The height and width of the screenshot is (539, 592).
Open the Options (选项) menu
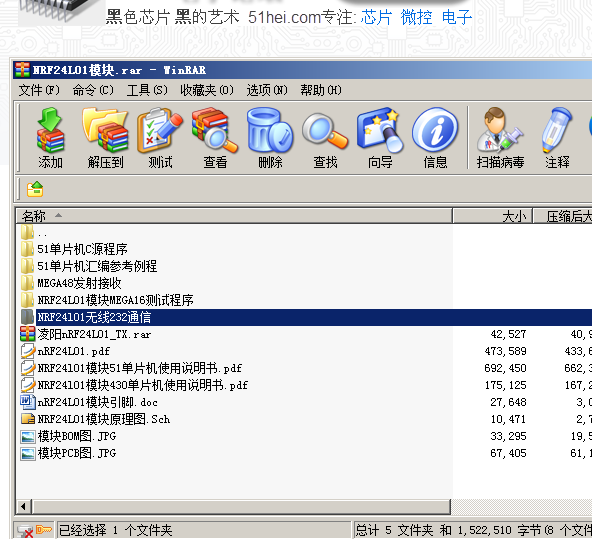pos(267,90)
